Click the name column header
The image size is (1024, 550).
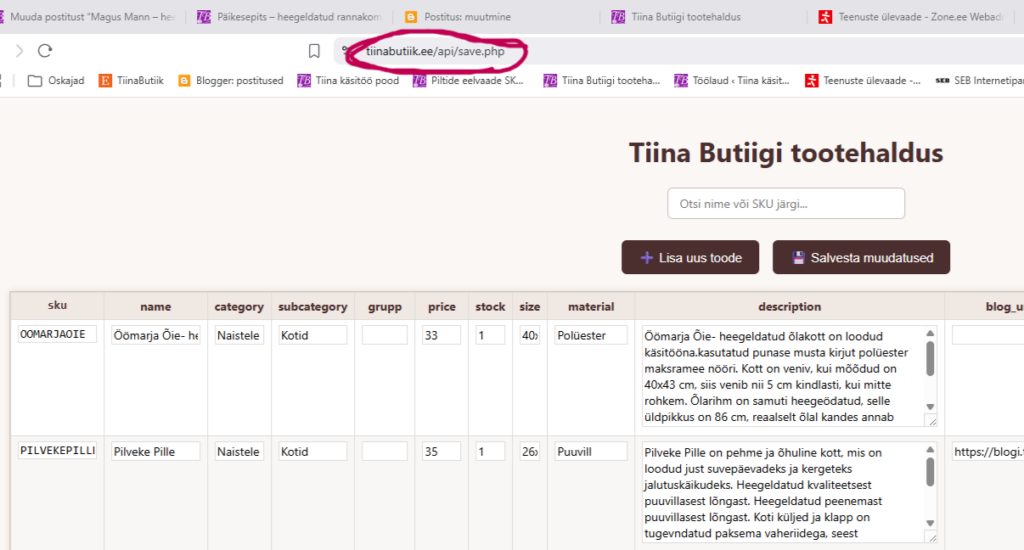[155, 306]
